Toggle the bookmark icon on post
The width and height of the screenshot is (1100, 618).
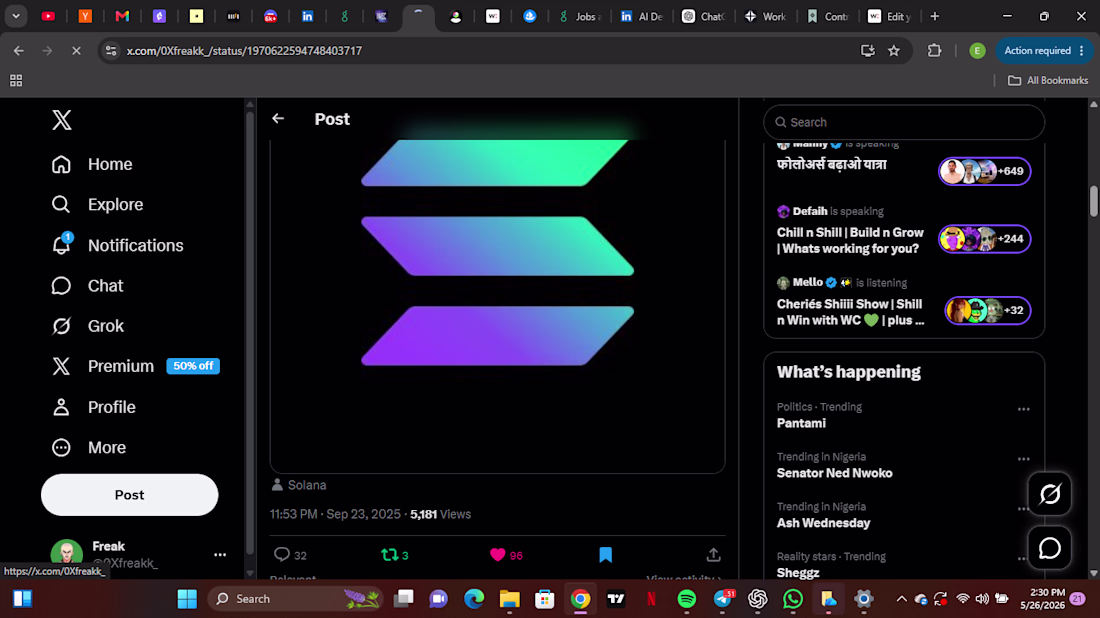(x=605, y=555)
